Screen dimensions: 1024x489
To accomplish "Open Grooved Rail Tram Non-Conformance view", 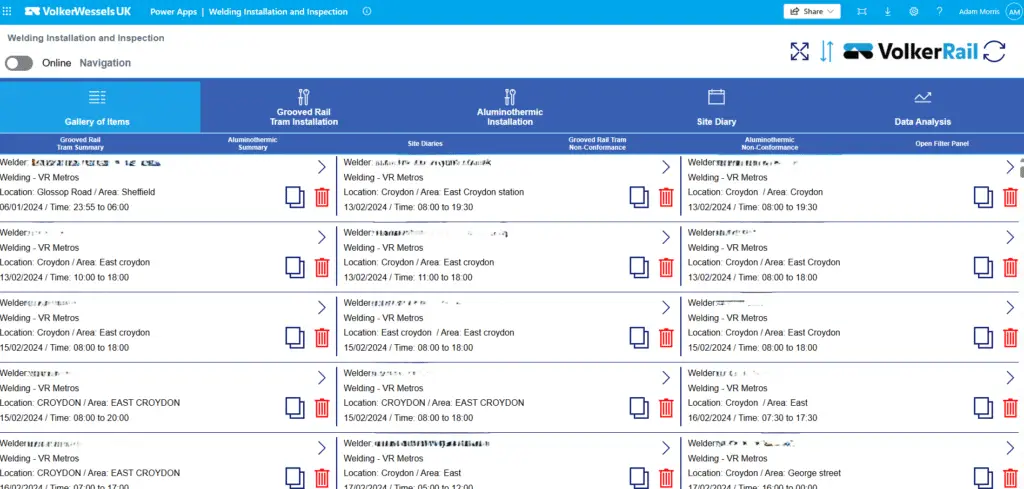I will coord(597,144).
